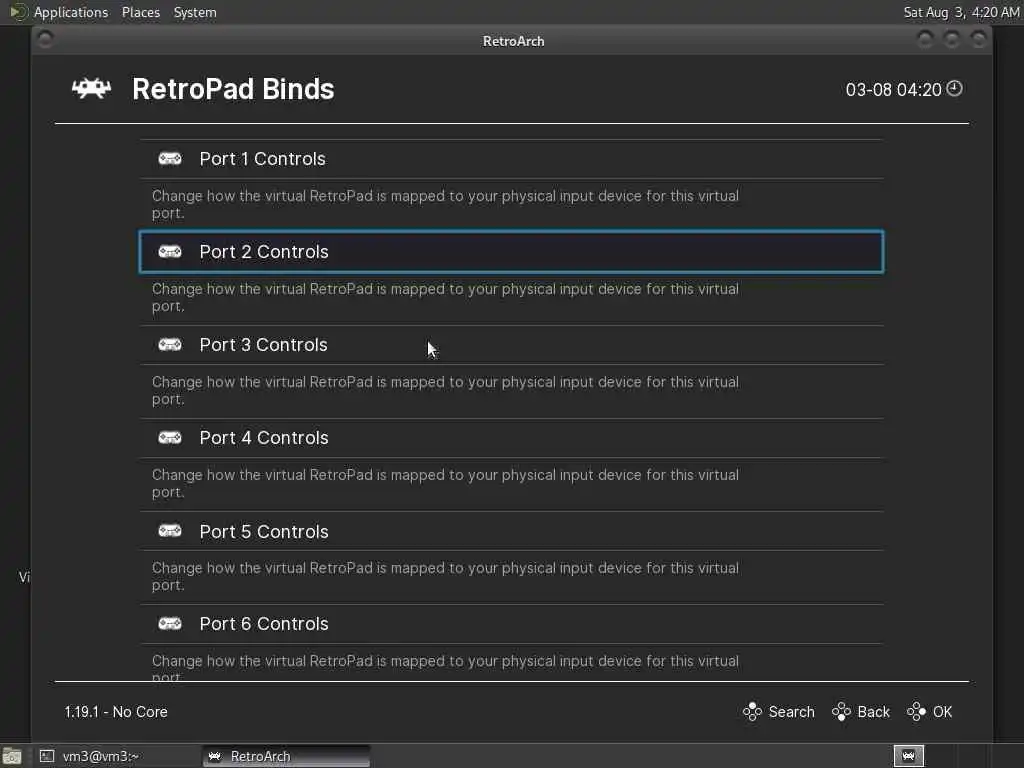Open the Applications menu
This screenshot has height=768, width=1024.
click(x=70, y=12)
